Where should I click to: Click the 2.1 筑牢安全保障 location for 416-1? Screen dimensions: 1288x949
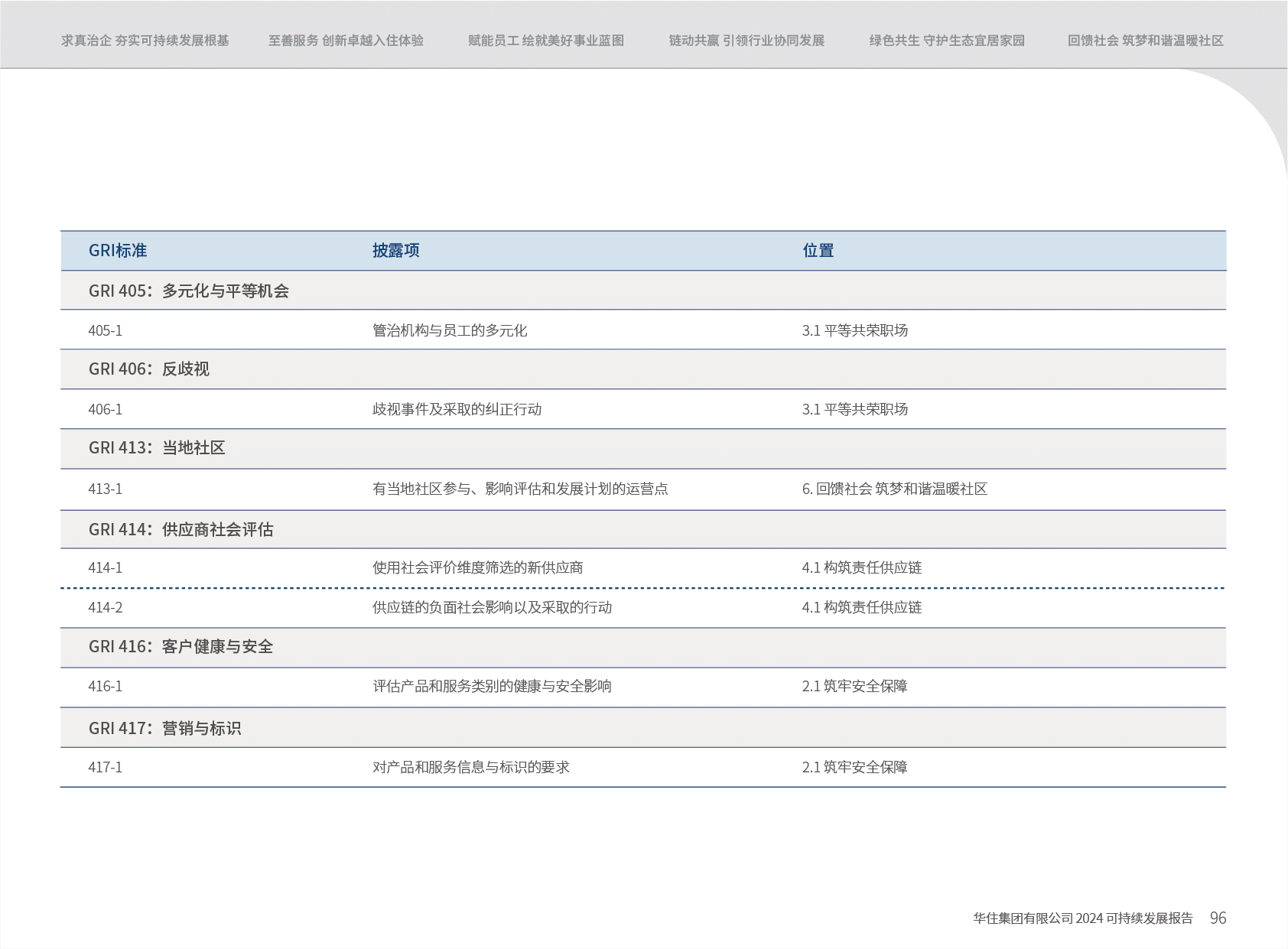click(x=854, y=686)
